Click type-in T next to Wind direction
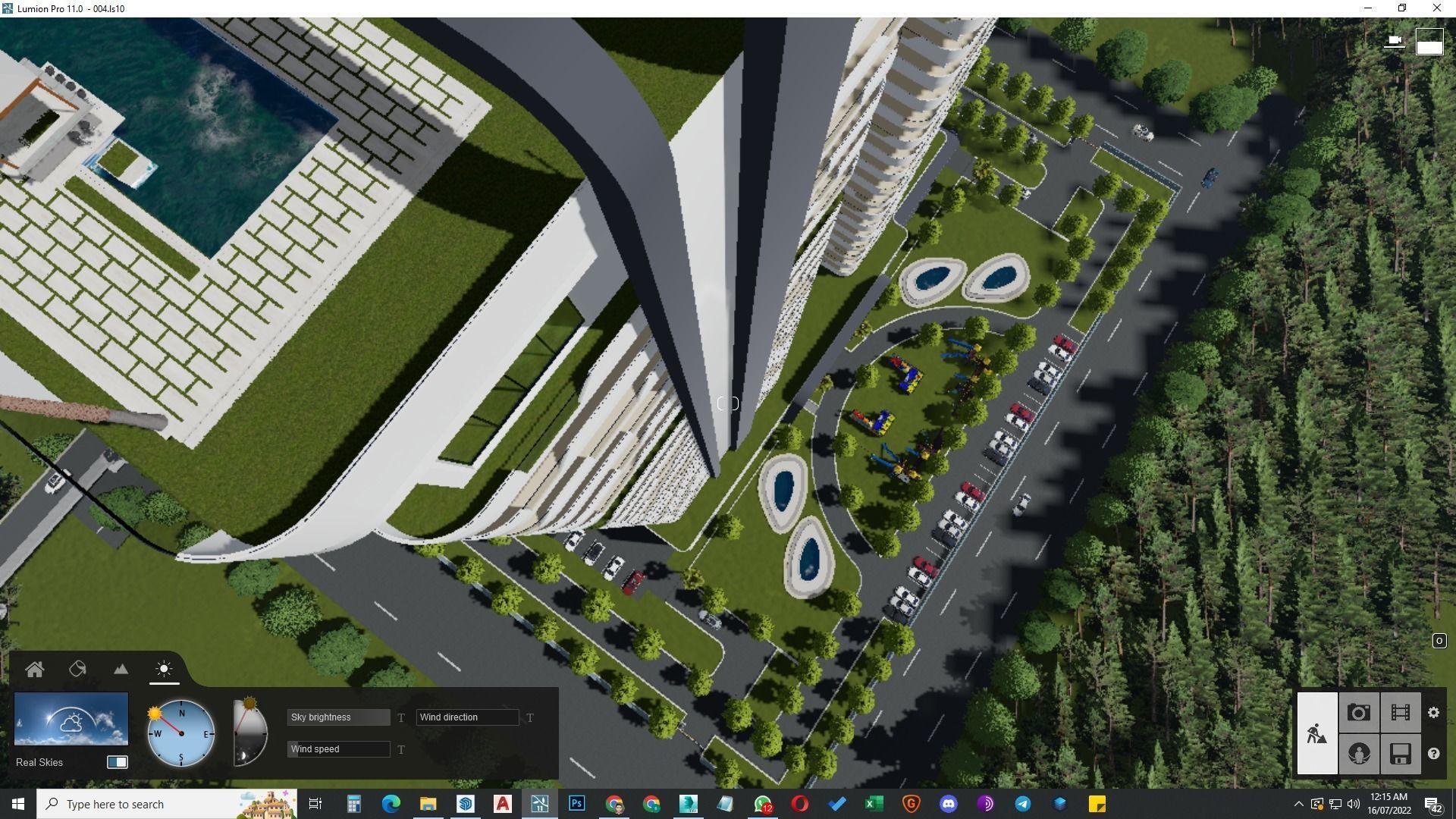The height and width of the screenshot is (819, 1456). tap(530, 717)
